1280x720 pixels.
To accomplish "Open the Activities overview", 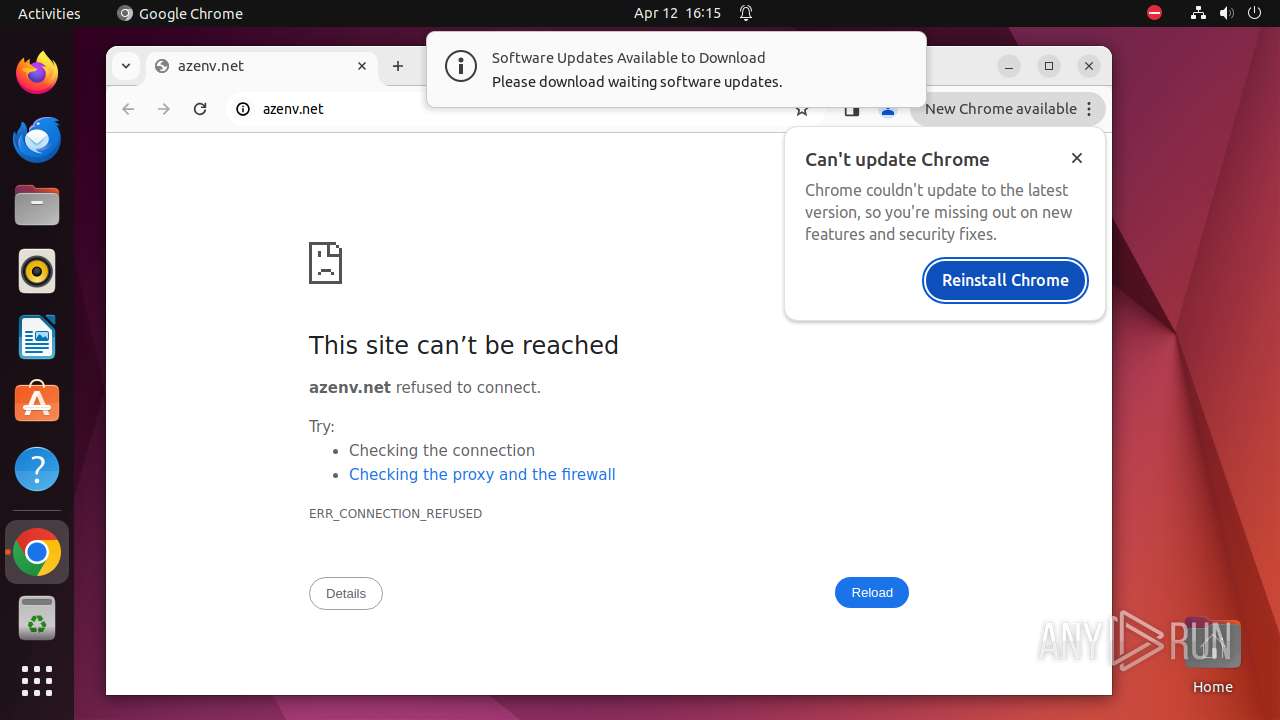I will [x=49, y=13].
